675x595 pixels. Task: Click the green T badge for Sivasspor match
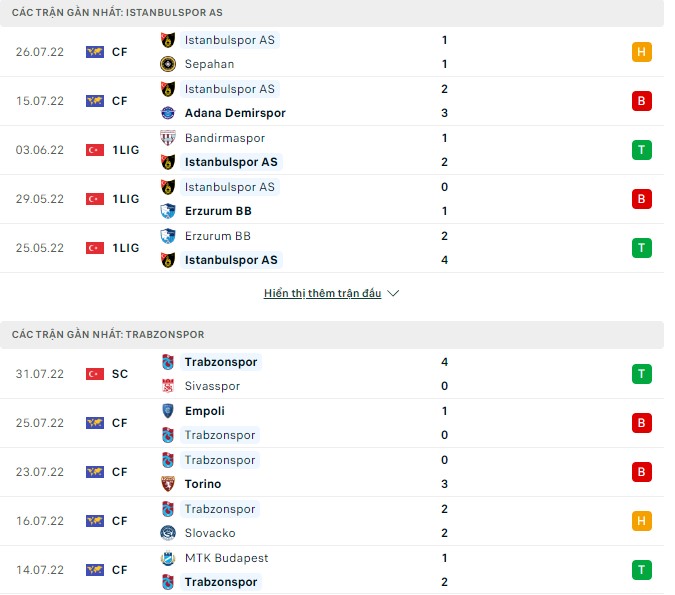click(x=642, y=374)
